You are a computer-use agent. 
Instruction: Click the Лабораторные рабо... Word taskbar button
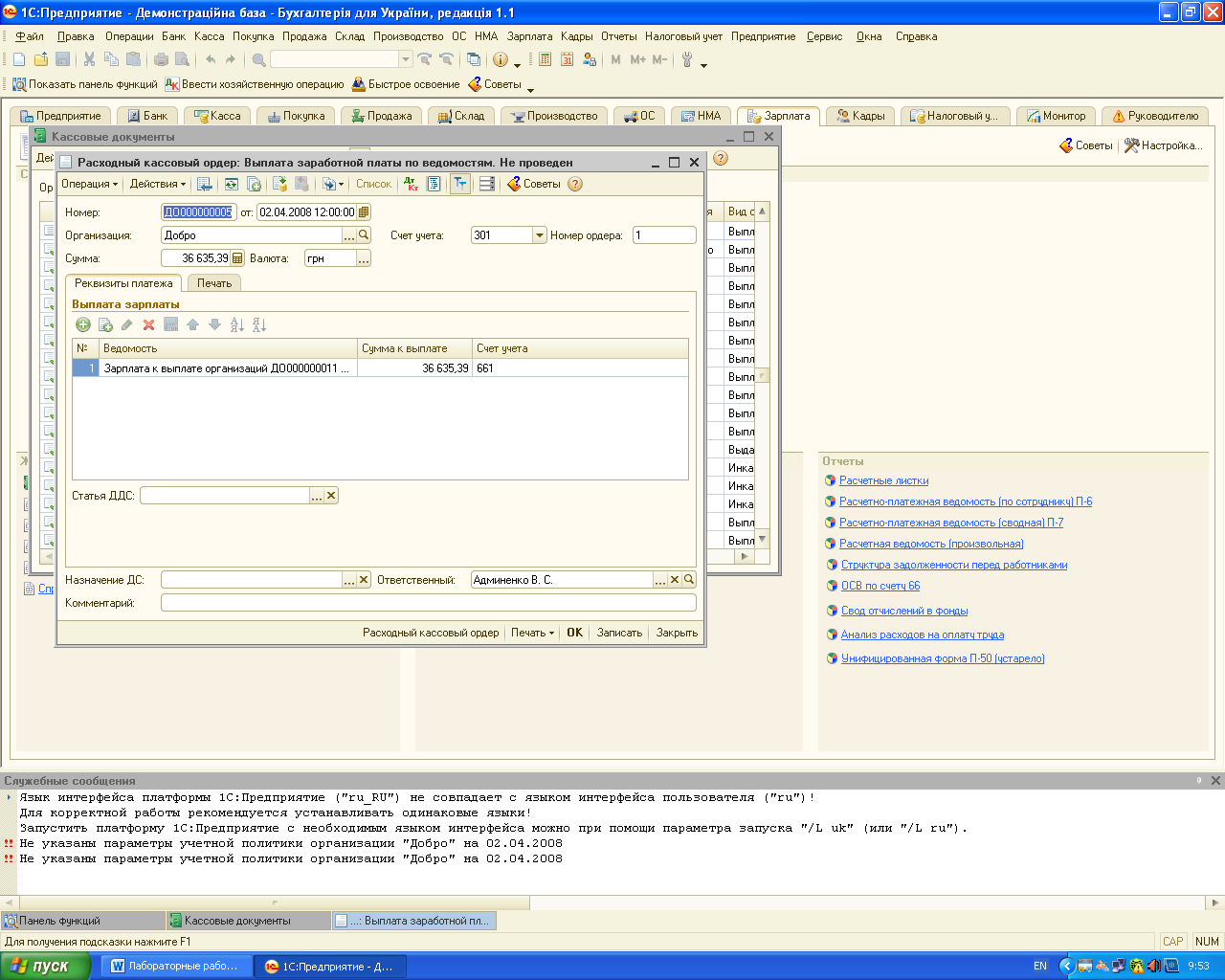point(176,967)
